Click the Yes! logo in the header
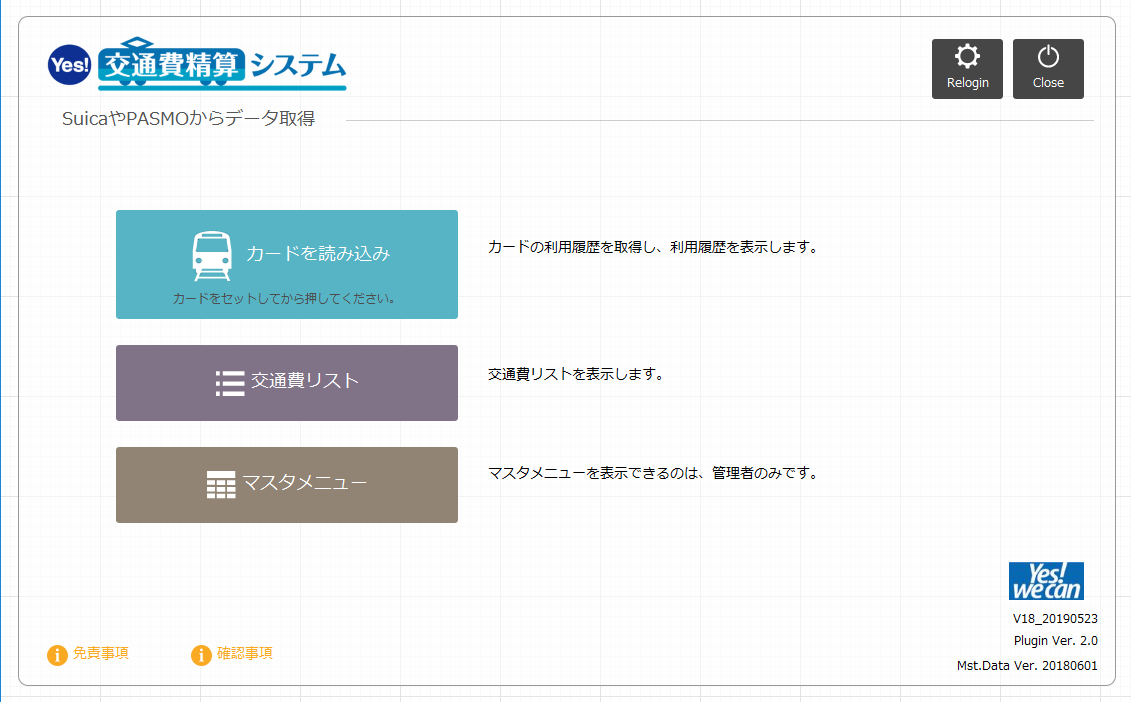The image size is (1131, 702). tap(68, 64)
